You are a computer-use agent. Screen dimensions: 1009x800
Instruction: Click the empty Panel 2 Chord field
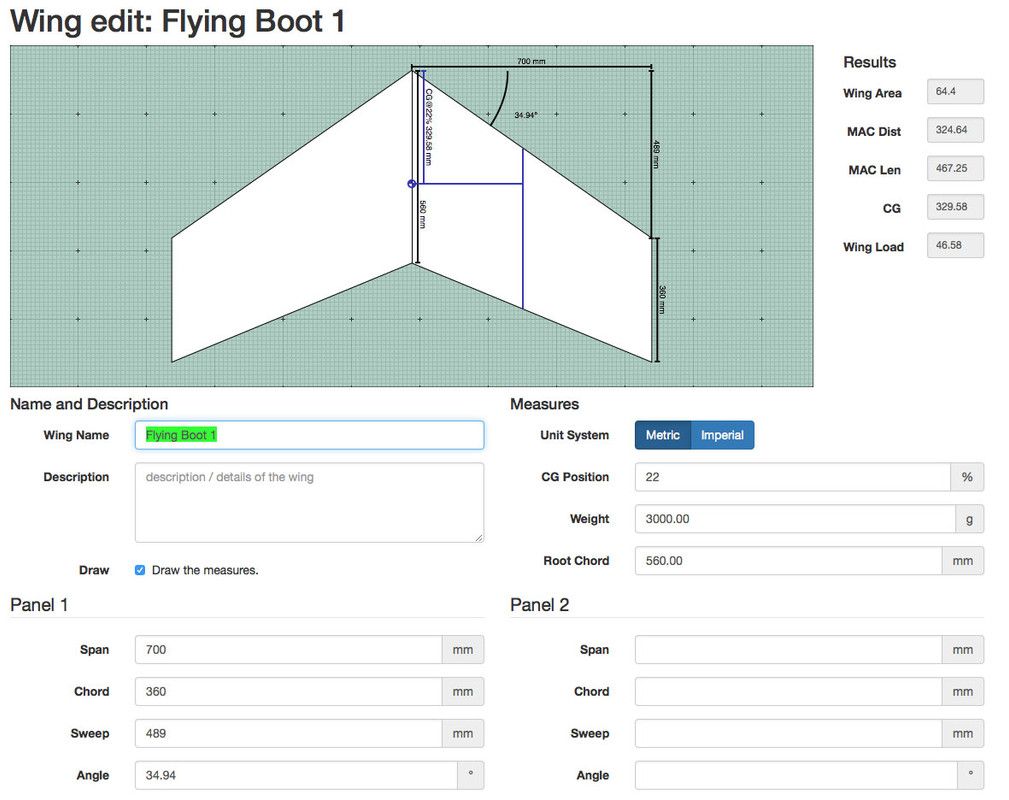click(x=789, y=691)
